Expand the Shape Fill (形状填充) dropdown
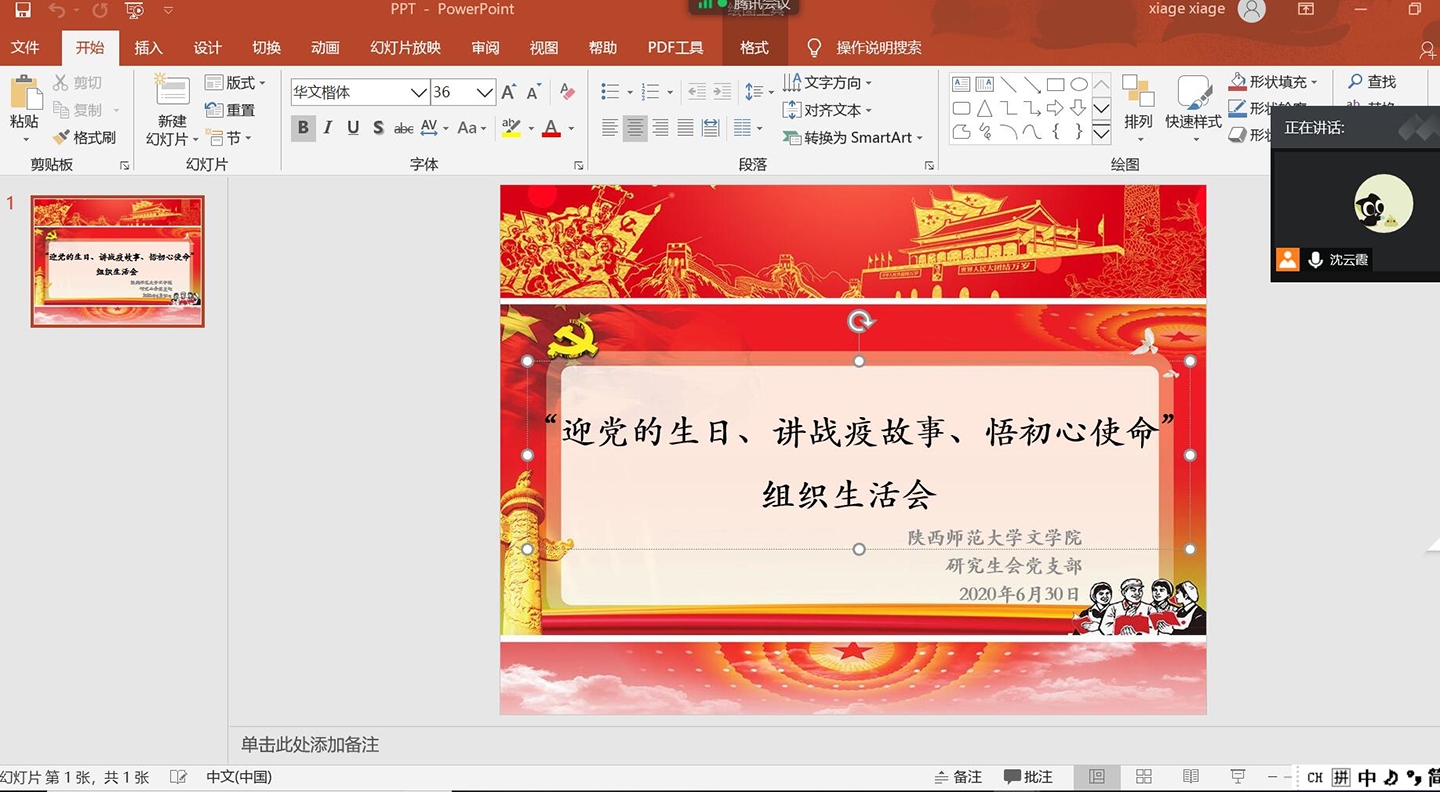This screenshot has height=792, width=1440. (1314, 82)
